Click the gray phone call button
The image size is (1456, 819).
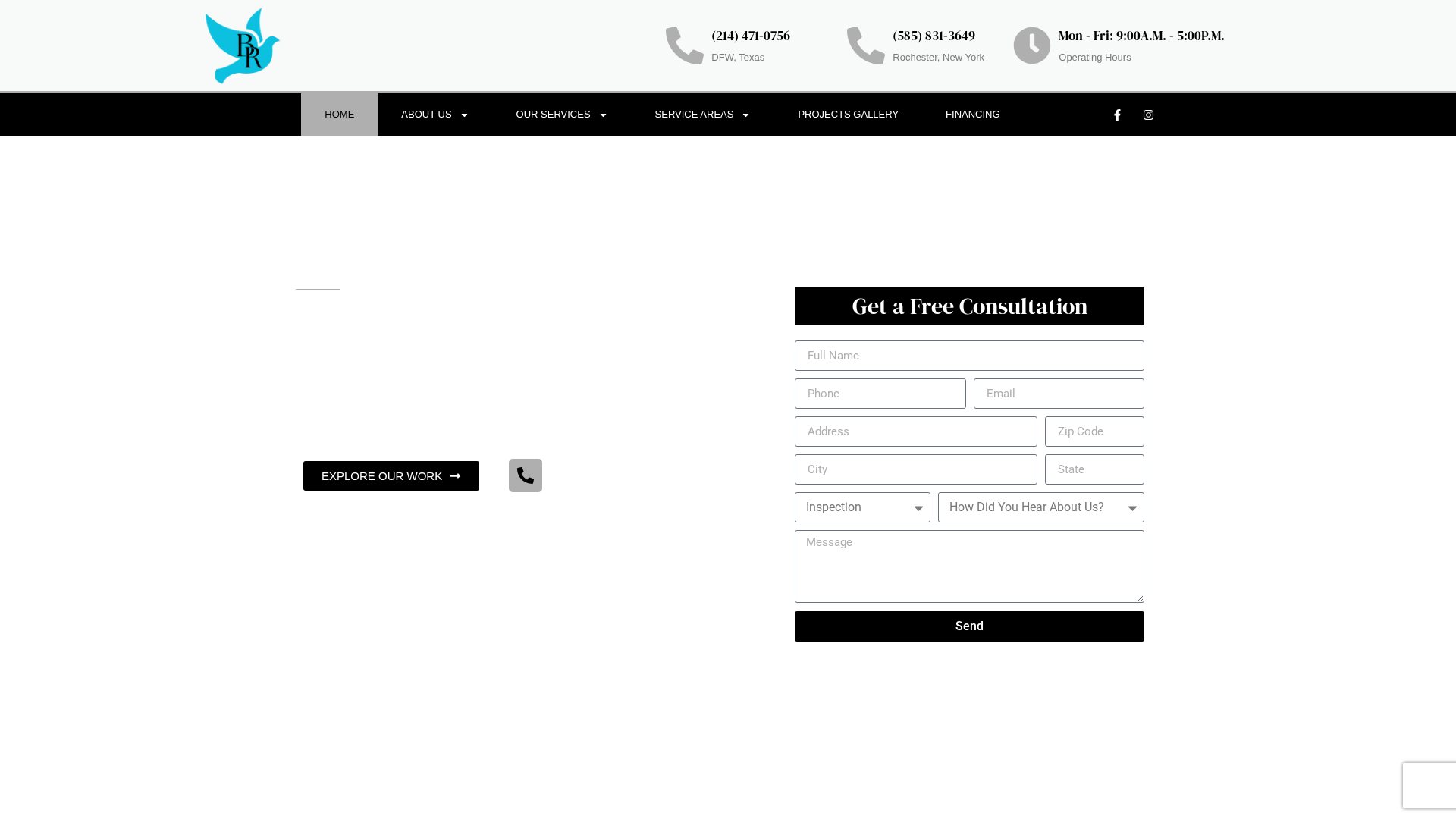click(x=526, y=475)
